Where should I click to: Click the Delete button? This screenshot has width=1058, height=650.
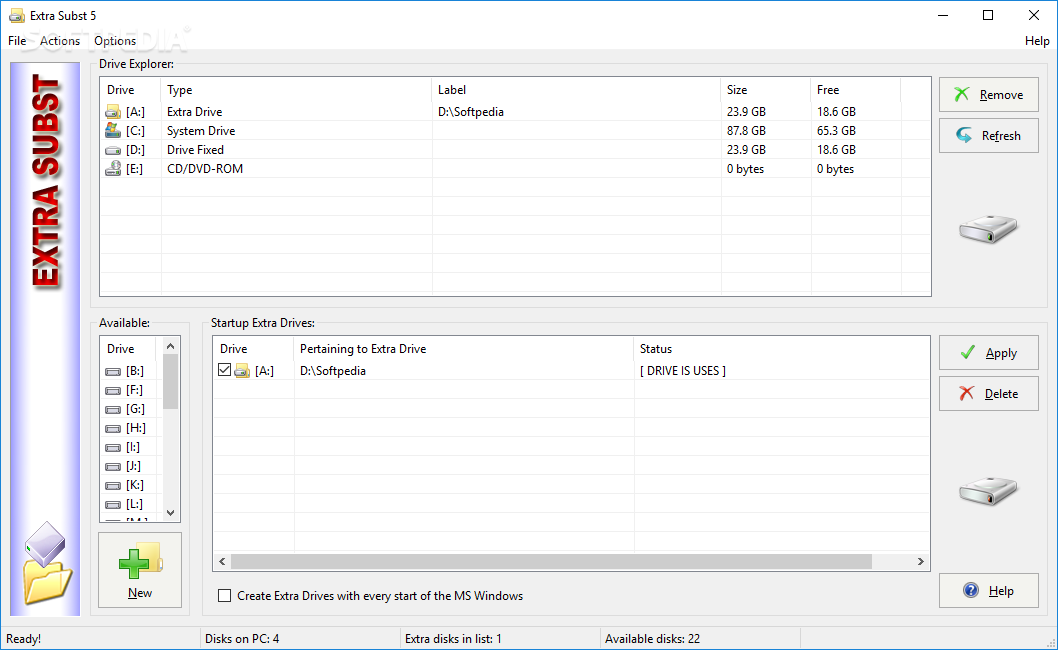click(989, 394)
